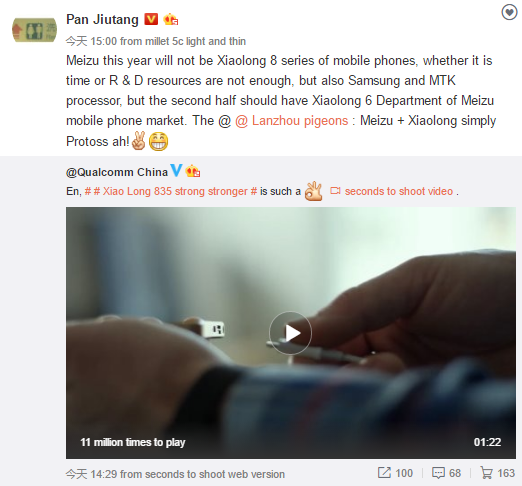Open the Pan Jiutang profile name
This screenshot has height=486, width=522.
(102, 19)
